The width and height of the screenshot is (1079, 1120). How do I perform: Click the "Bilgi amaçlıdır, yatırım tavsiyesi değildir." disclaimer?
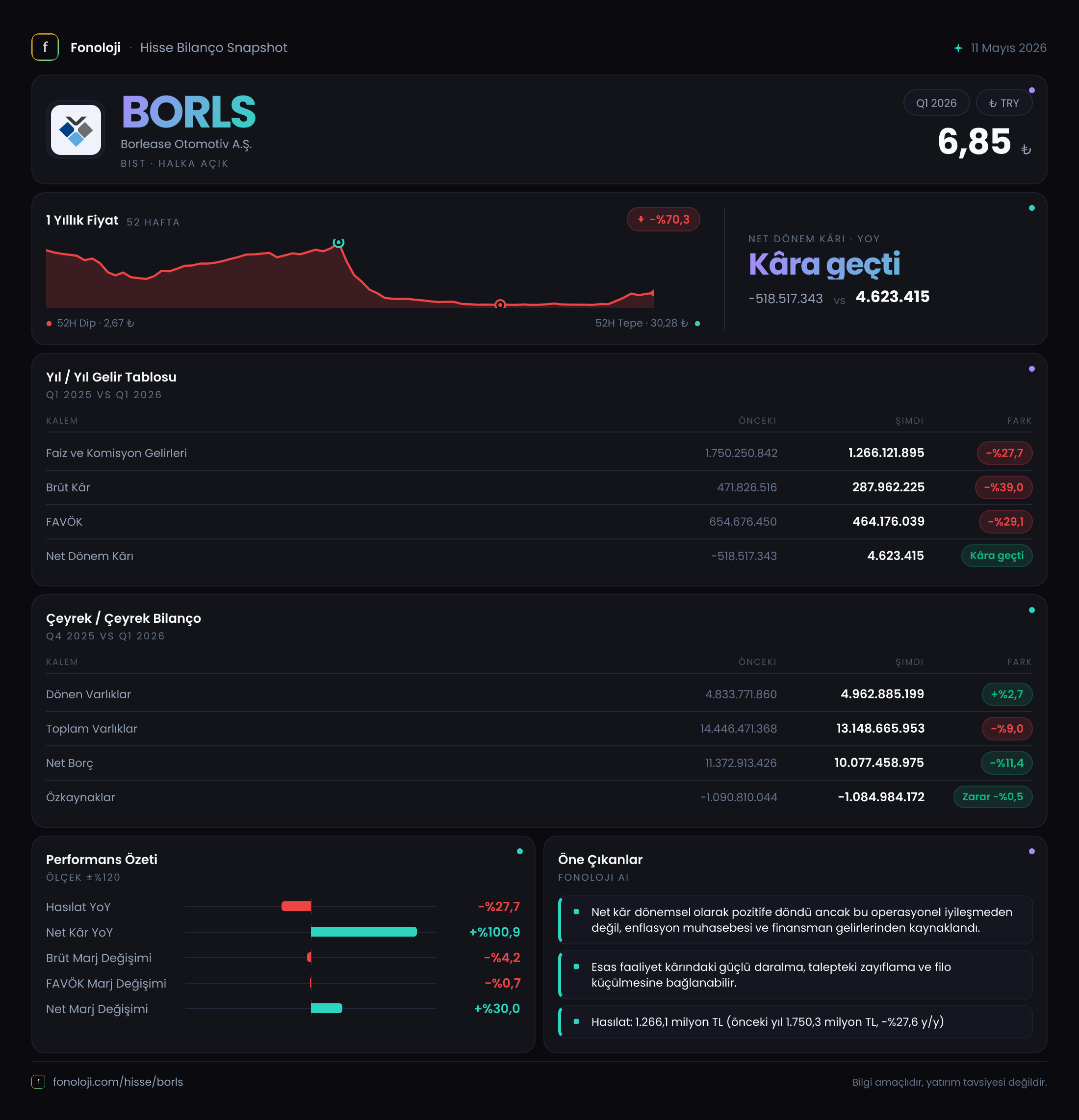949,1082
